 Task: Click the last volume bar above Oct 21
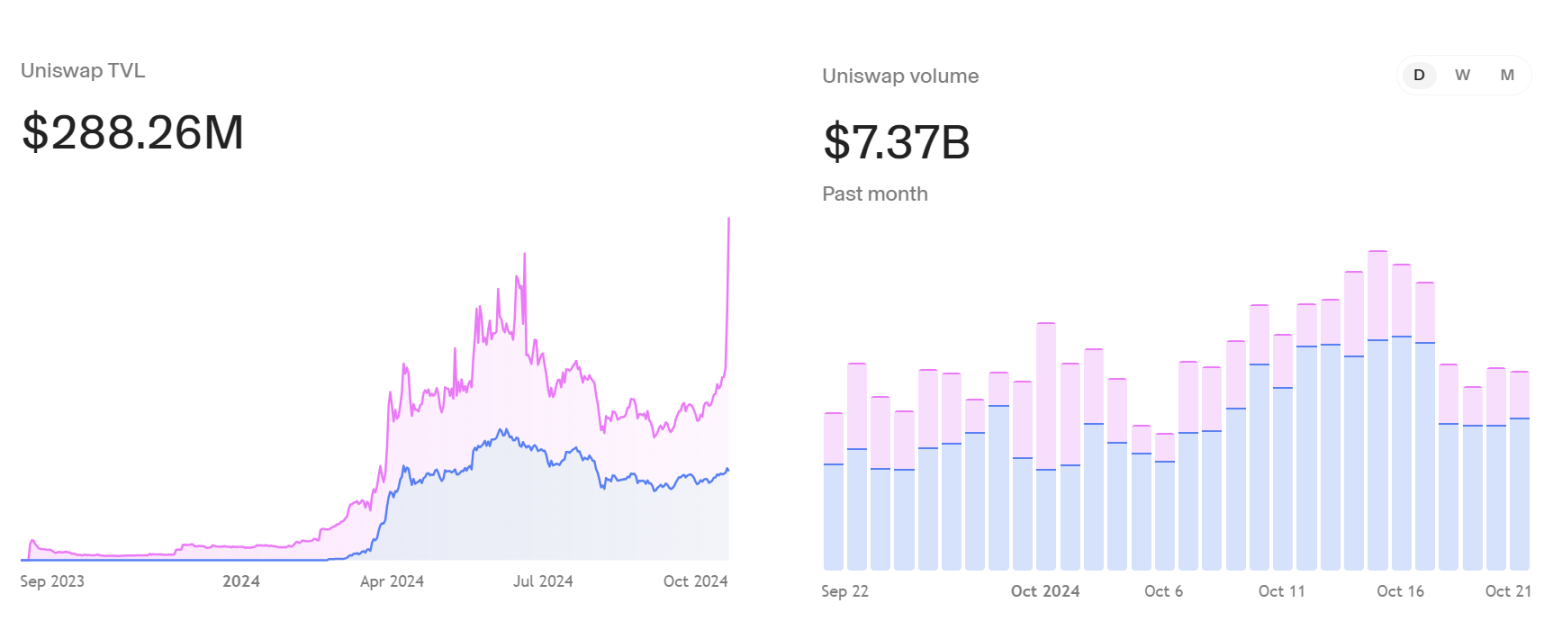coord(1519,470)
